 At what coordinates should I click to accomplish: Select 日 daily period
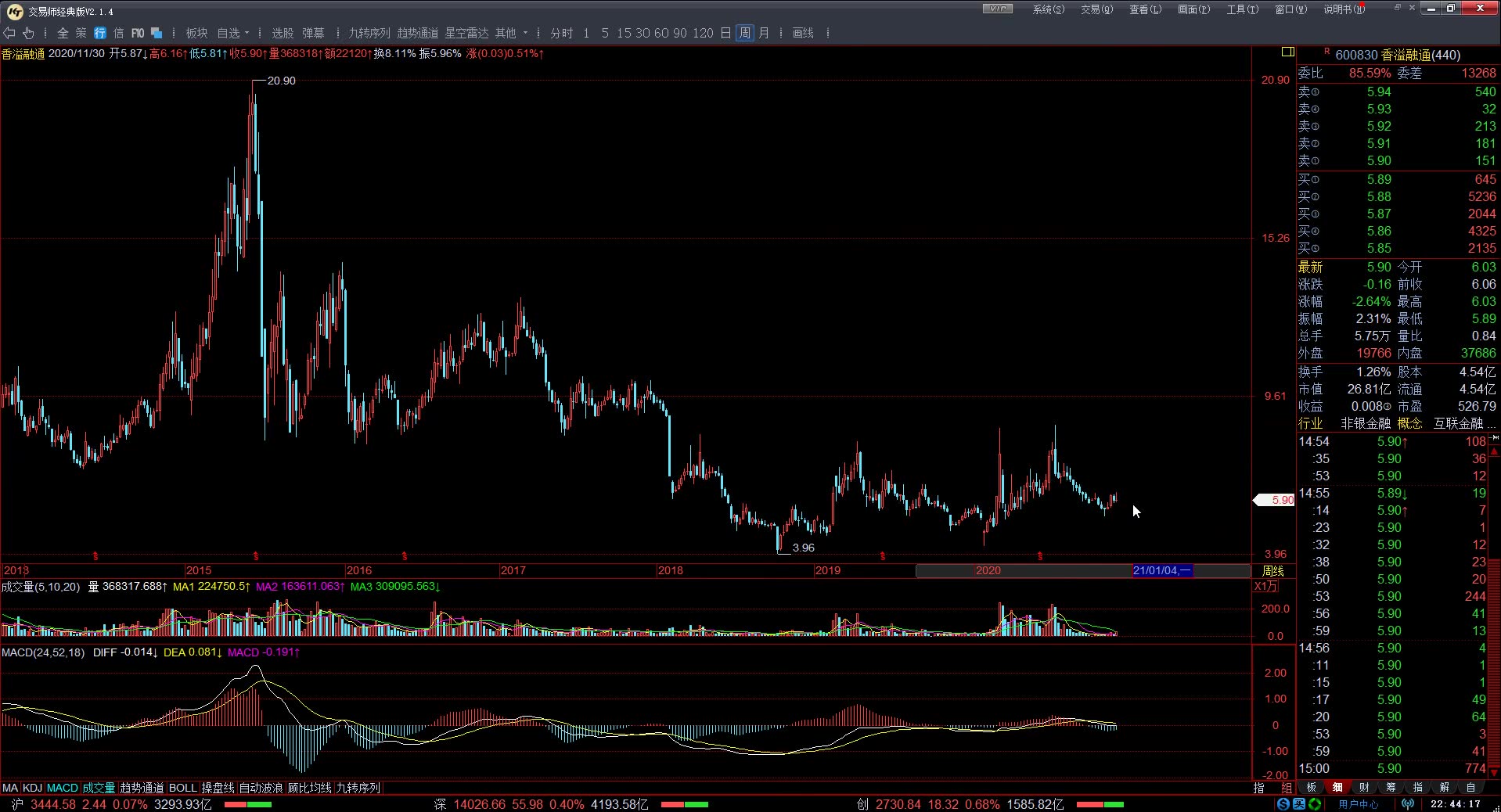pos(725,33)
